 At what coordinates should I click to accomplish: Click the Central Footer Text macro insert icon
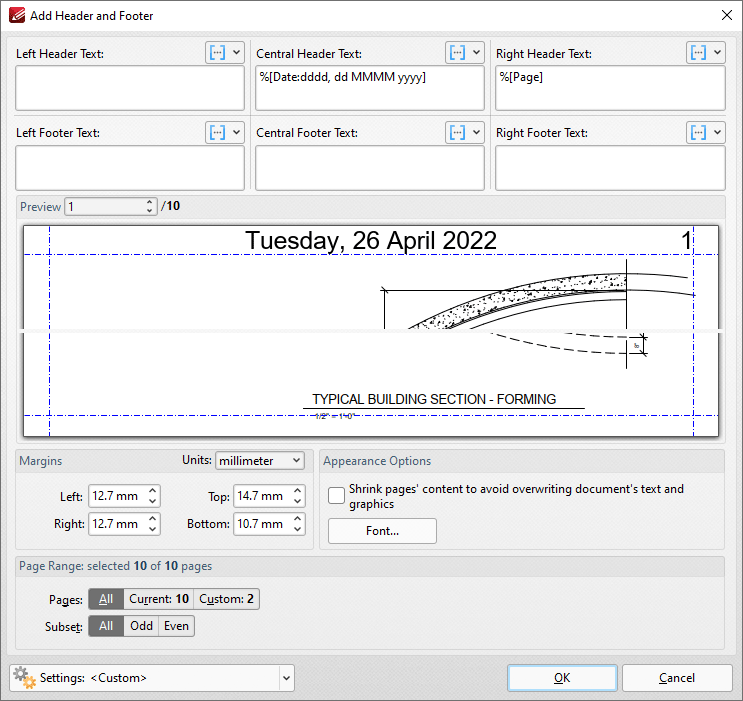(x=457, y=132)
